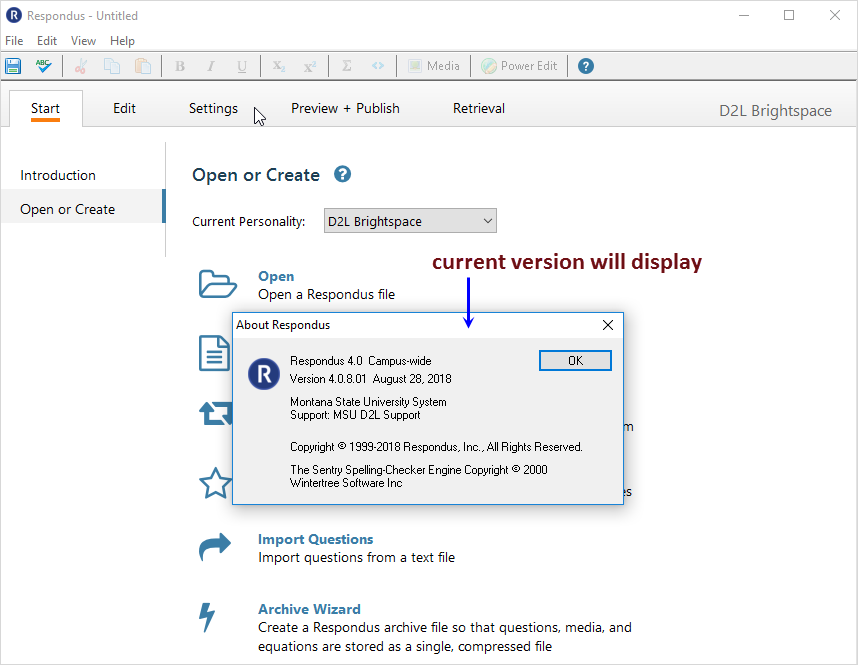Click the open folder icon
This screenshot has height=665, width=858.
pyautogui.click(x=217, y=284)
